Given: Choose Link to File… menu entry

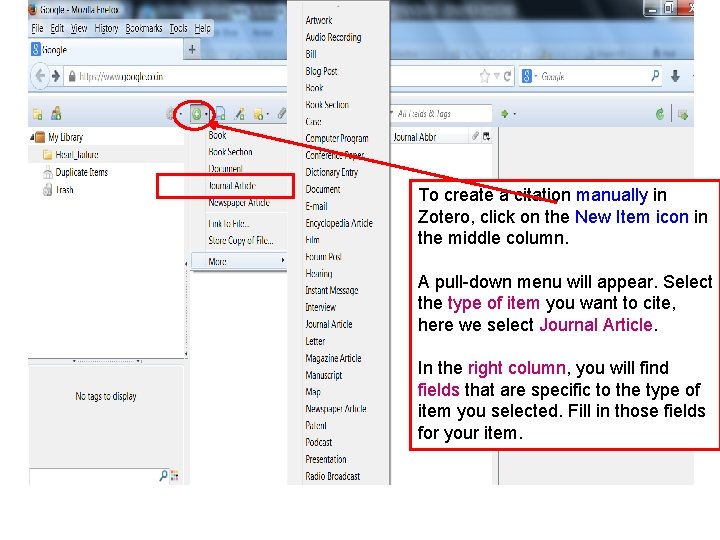Looking at the screenshot, I should (229, 224).
